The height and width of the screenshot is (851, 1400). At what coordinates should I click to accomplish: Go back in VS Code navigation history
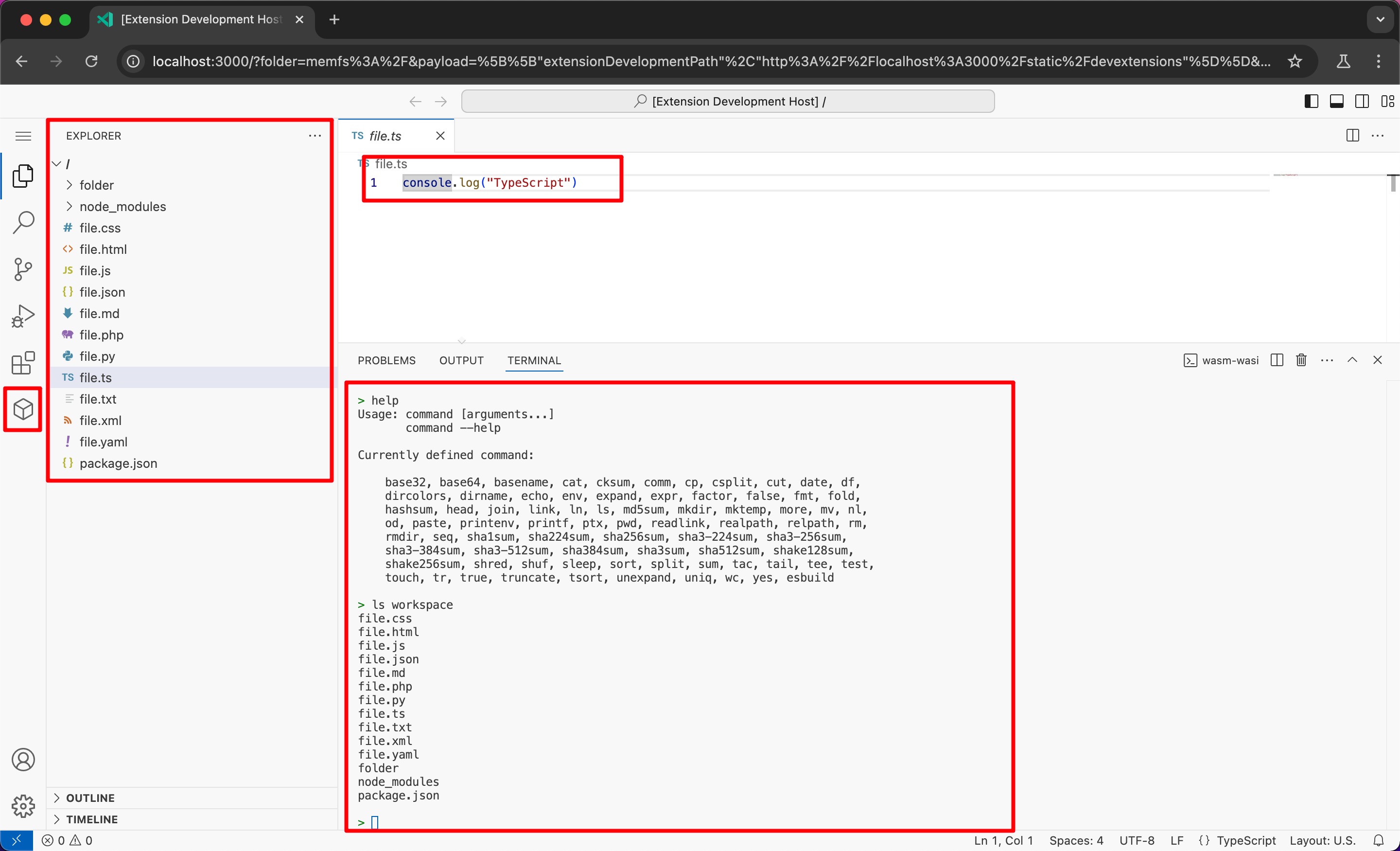pyautogui.click(x=415, y=101)
